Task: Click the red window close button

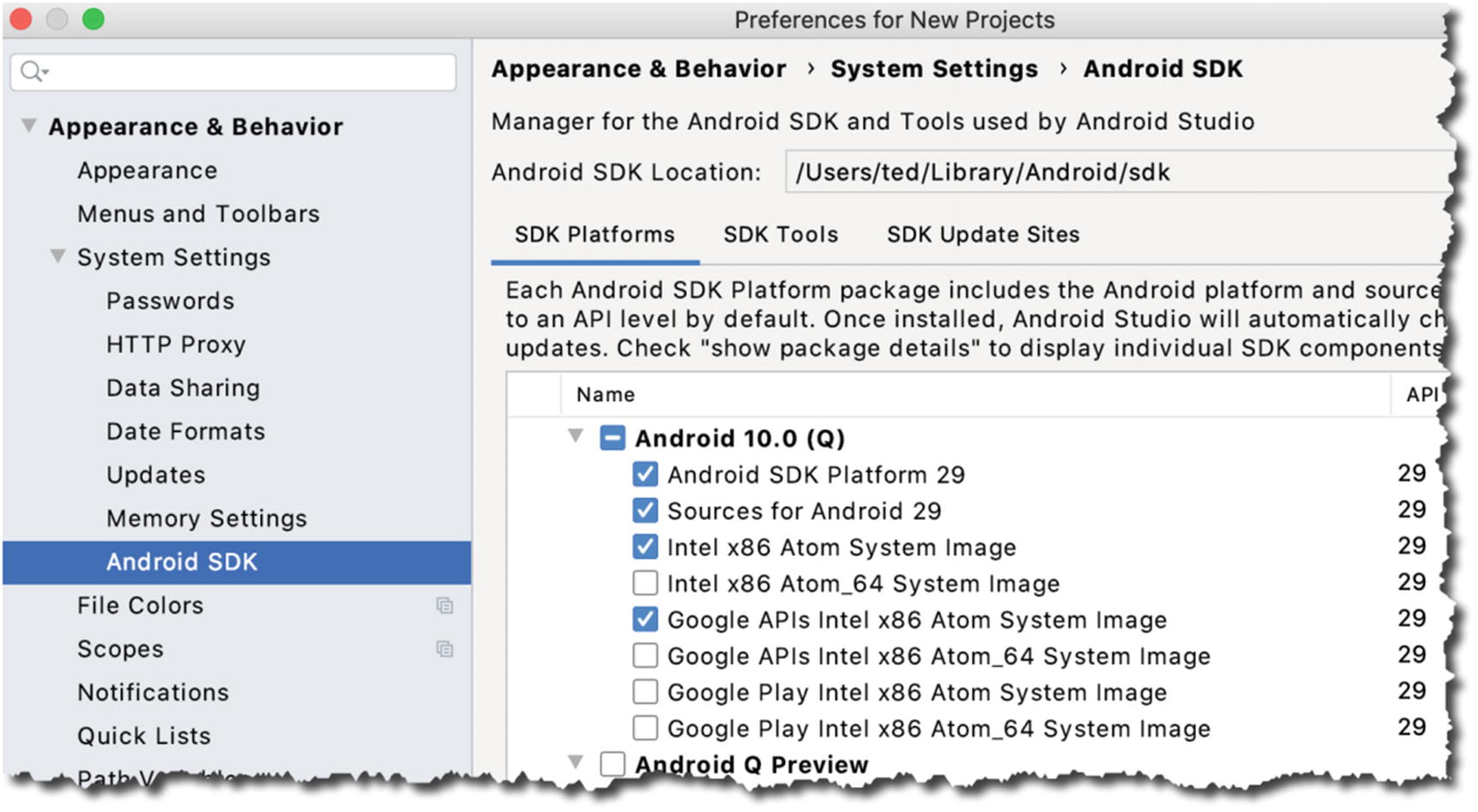Action: 21,20
